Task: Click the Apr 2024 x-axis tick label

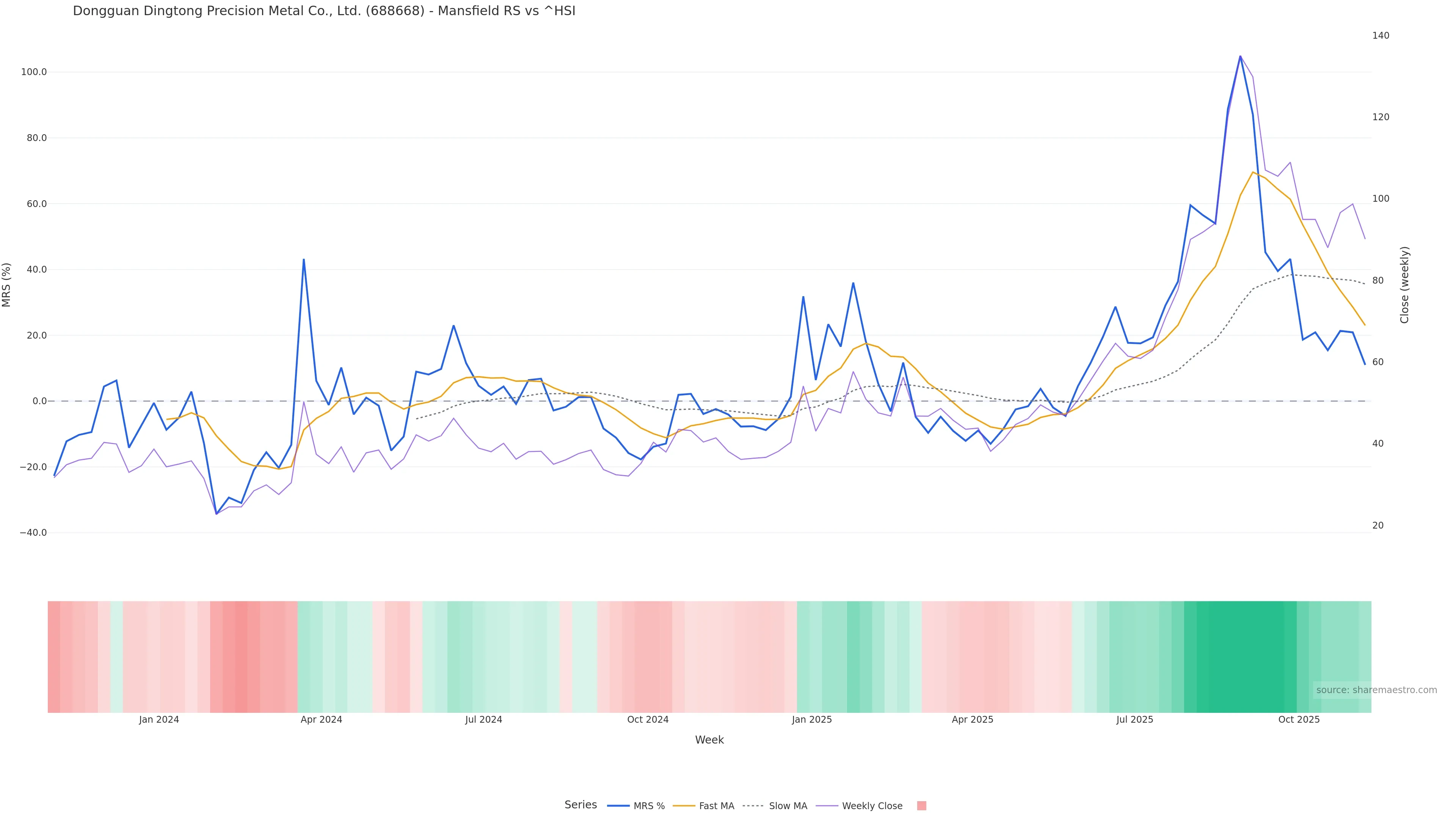Action: pyautogui.click(x=321, y=720)
